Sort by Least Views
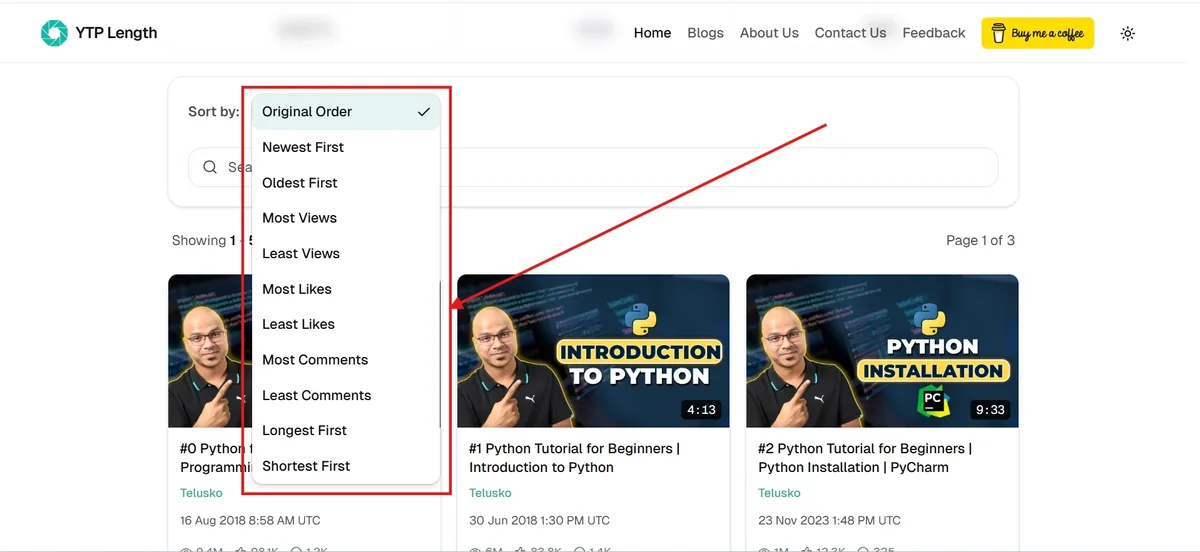 pyautogui.click(x=345, y=254)
